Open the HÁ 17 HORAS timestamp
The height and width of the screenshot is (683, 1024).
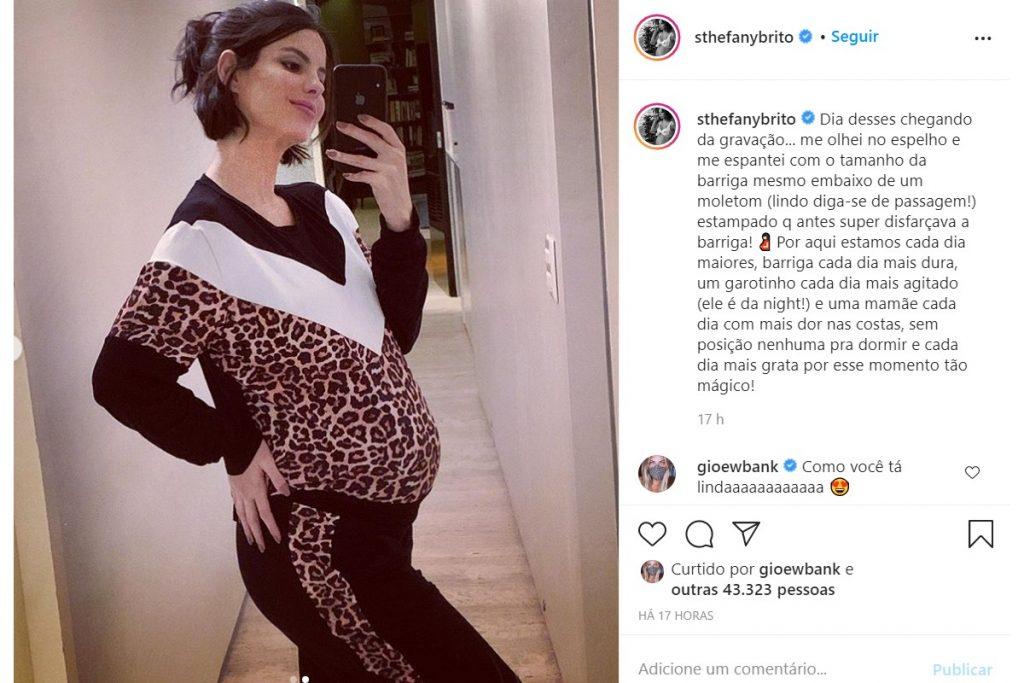click(x=676, y=615)
